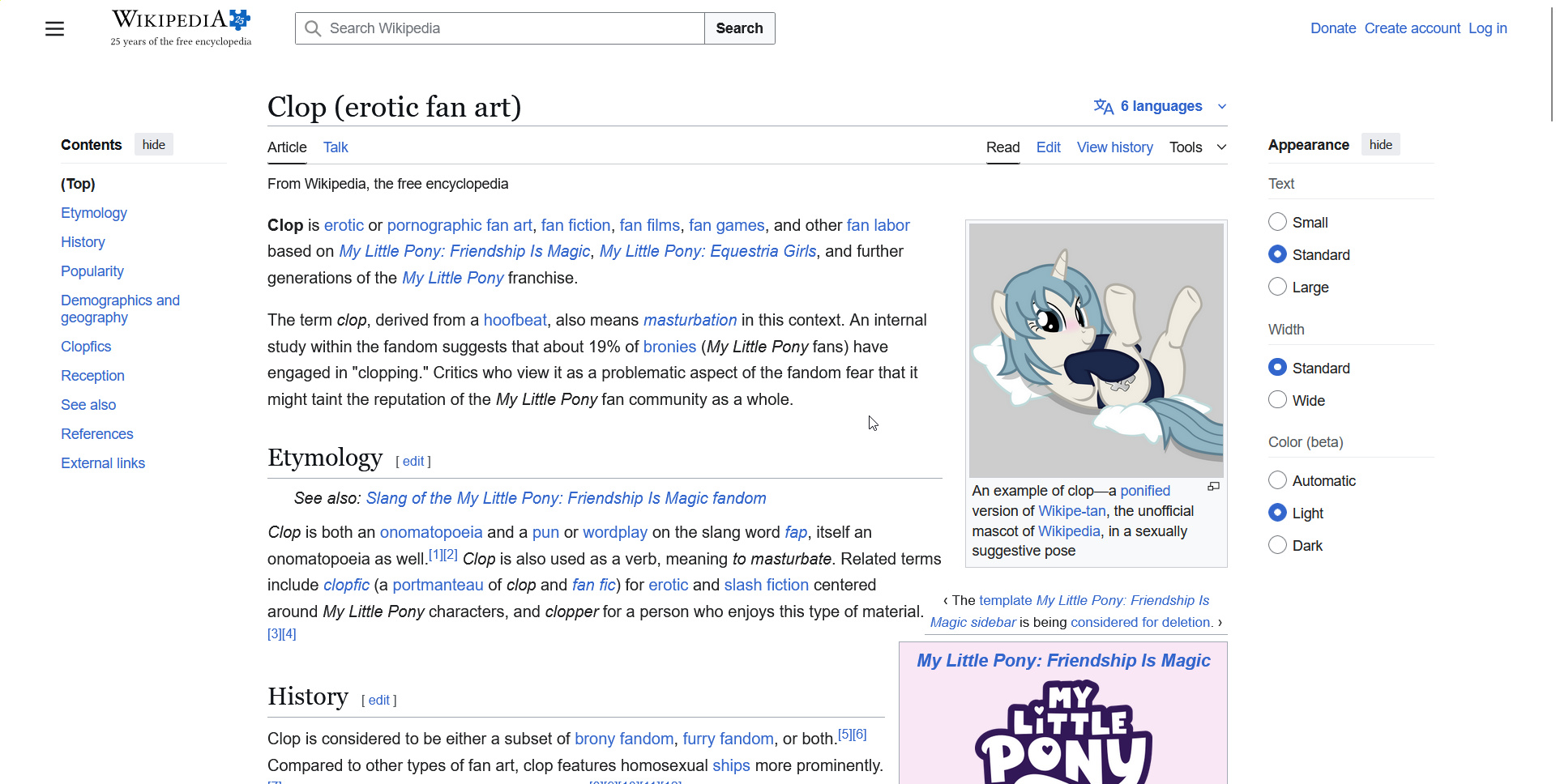Screen dimensions: 1556x784
Task: Open the slash fiction link
Action: (x=767, y=585)
